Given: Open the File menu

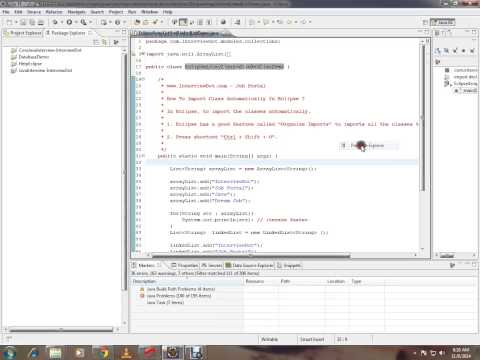Looking at the screenshot, I should pyautogui.click(x=6, y=12).
